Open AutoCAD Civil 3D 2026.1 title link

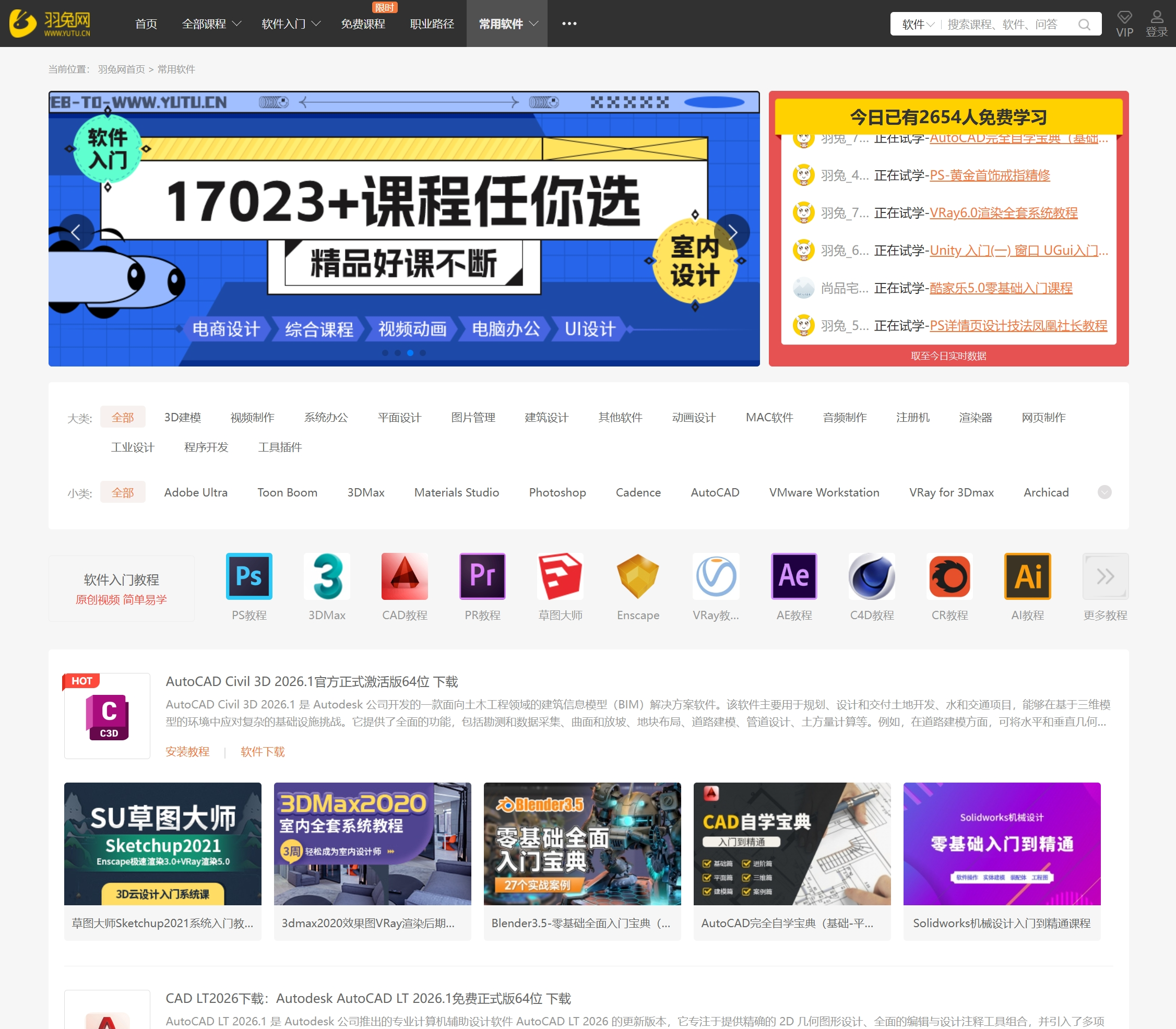tap(311, 682)
